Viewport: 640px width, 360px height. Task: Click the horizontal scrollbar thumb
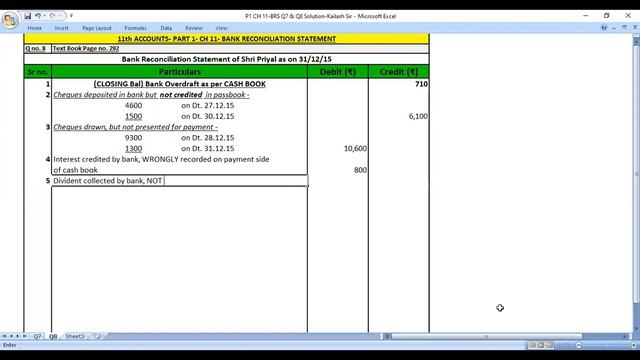[x=487, y=336]
